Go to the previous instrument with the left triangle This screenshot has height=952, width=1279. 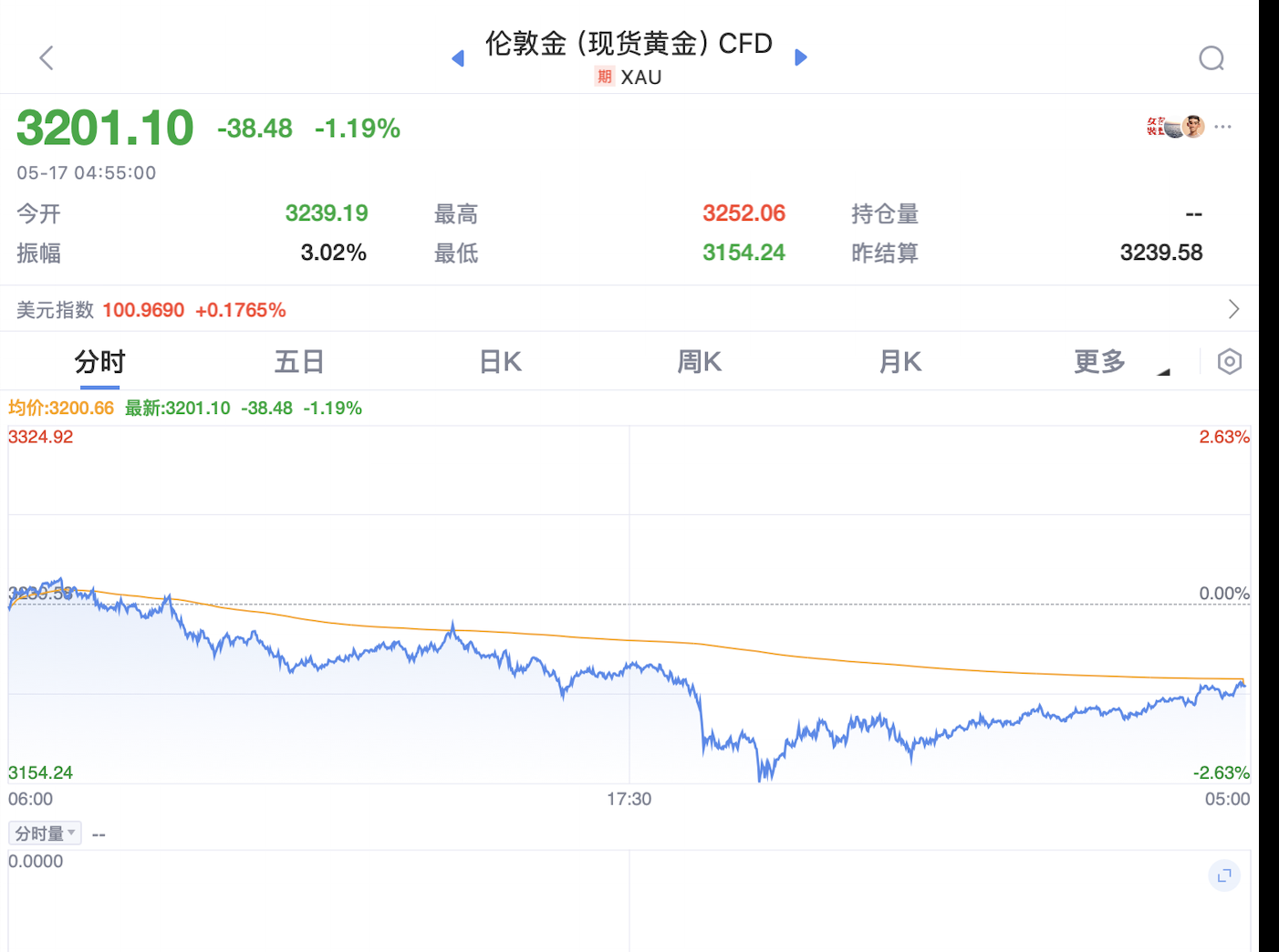tap(458, 58)
